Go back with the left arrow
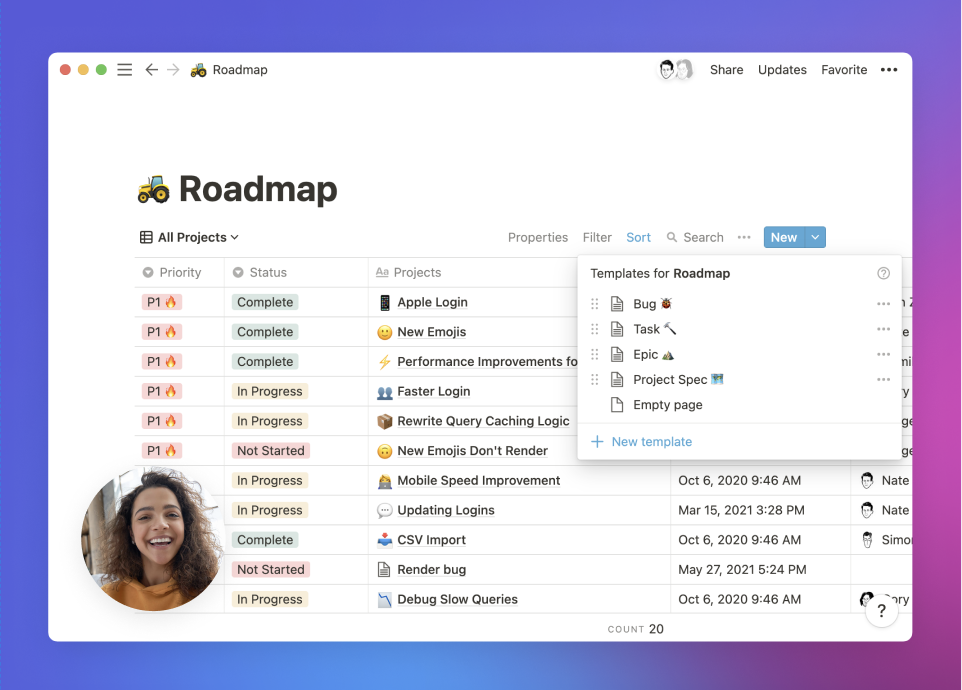Image resolution: width=962 pixels, height=690 pixels. point(151,70)
